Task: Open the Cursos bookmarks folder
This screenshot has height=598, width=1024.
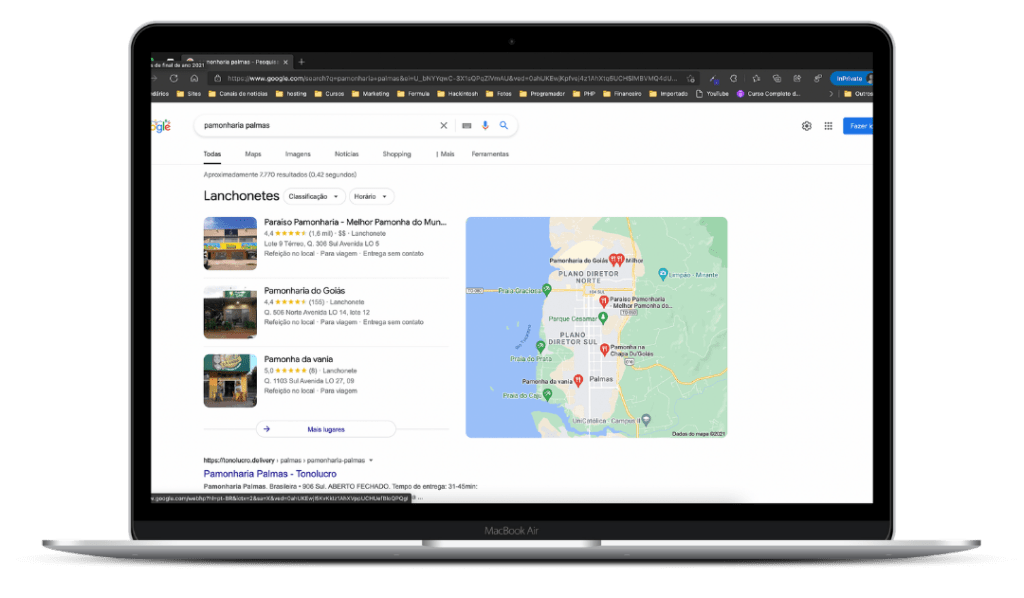Action: [329, 94]
